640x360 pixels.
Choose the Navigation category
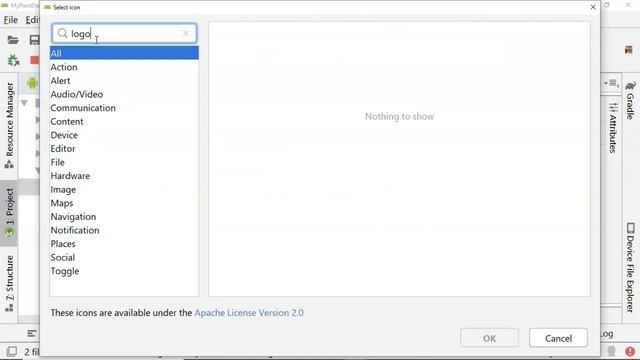(x=124, y=217)
